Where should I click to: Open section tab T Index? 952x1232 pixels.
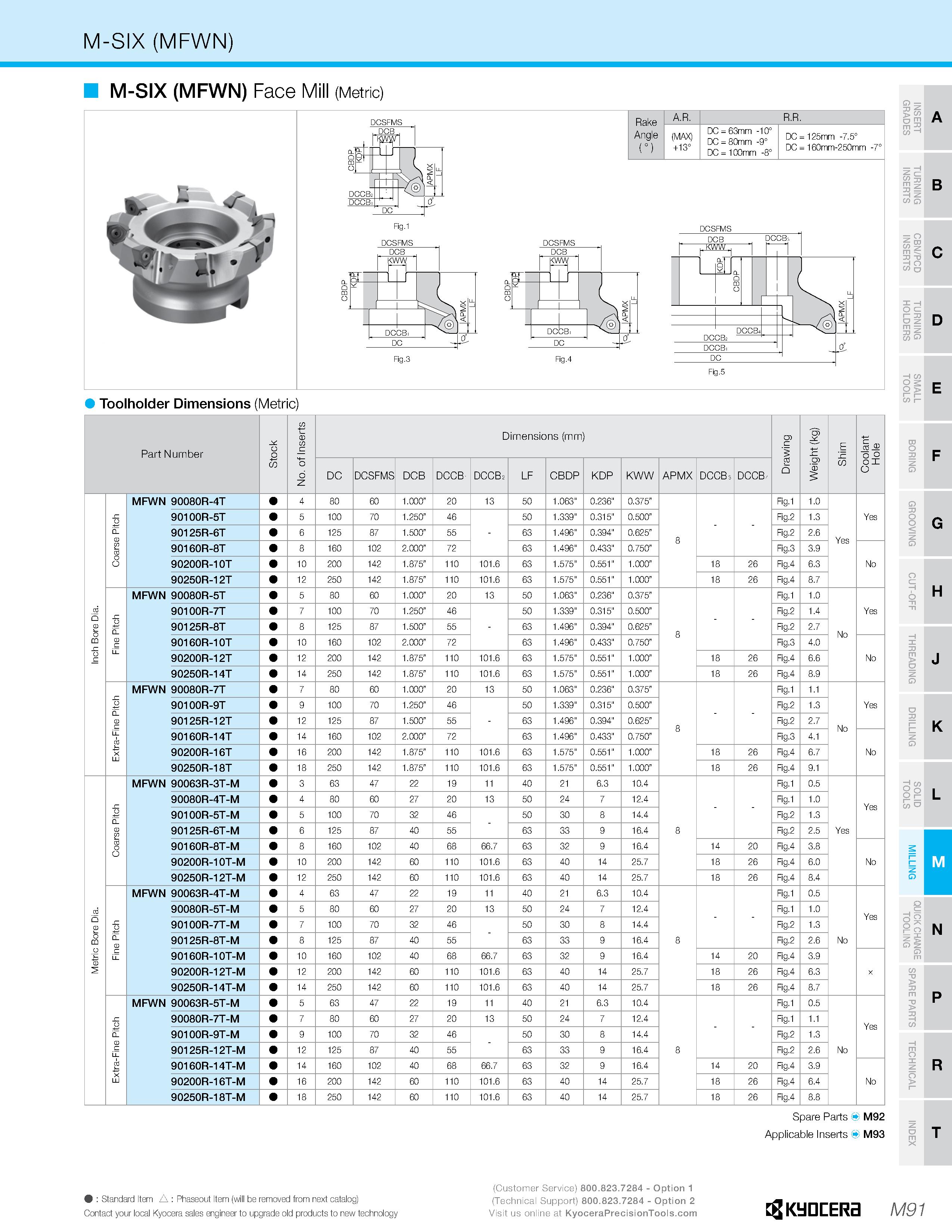click(925, 1133)
